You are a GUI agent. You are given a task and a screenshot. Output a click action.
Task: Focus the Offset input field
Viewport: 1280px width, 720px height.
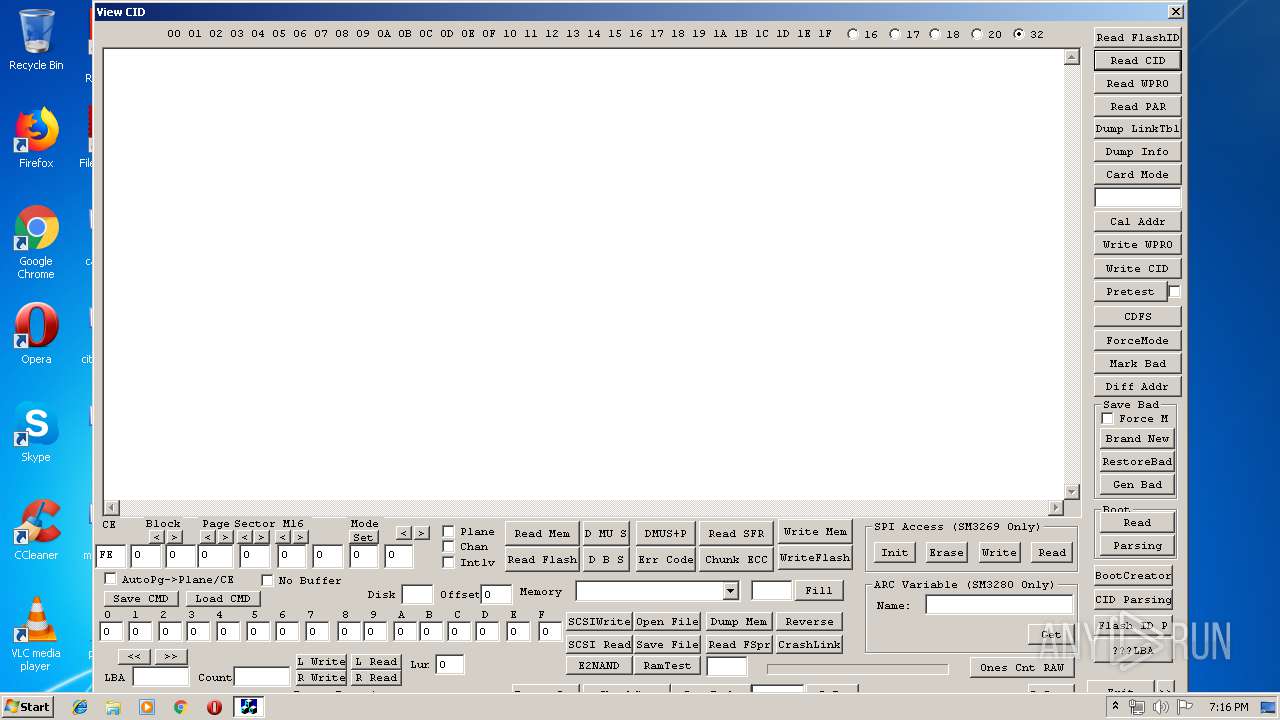click(497, 595)
